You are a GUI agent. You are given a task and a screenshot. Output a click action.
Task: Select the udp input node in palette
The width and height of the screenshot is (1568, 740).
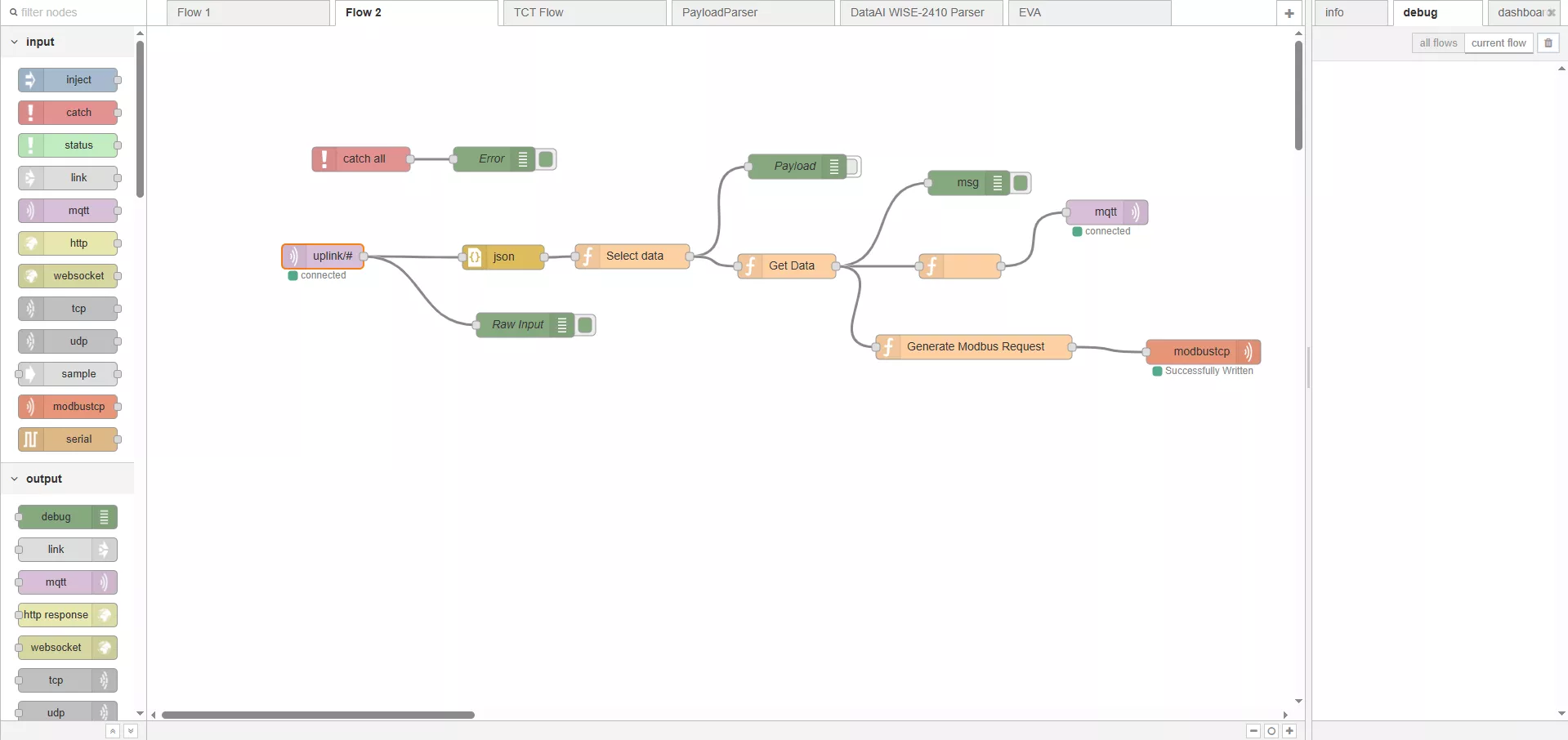pyautogui.click(x=68, y=341)
